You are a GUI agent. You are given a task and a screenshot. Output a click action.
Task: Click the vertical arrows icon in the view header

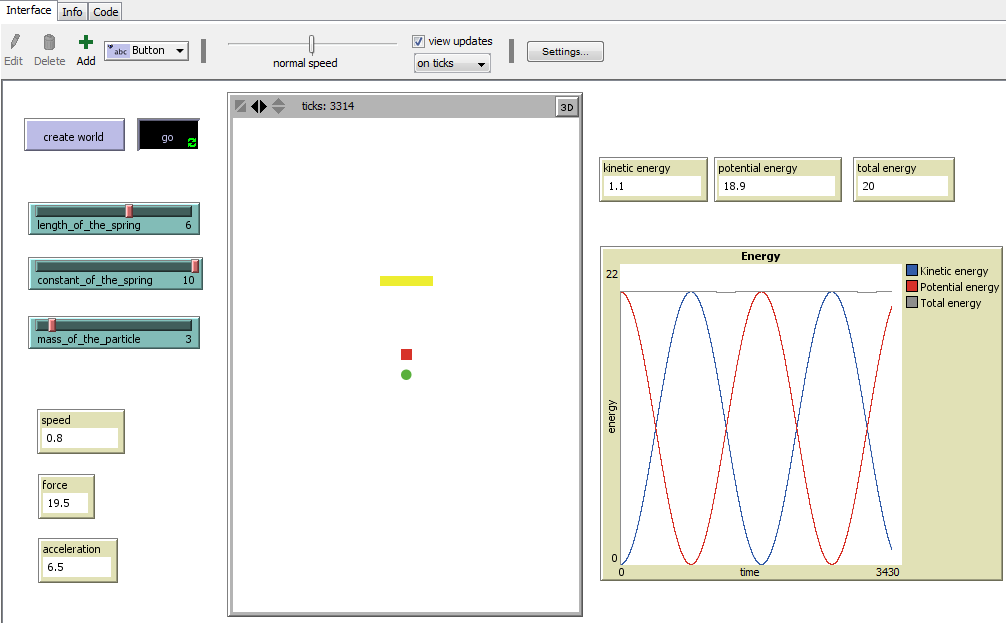pos(277,106)
